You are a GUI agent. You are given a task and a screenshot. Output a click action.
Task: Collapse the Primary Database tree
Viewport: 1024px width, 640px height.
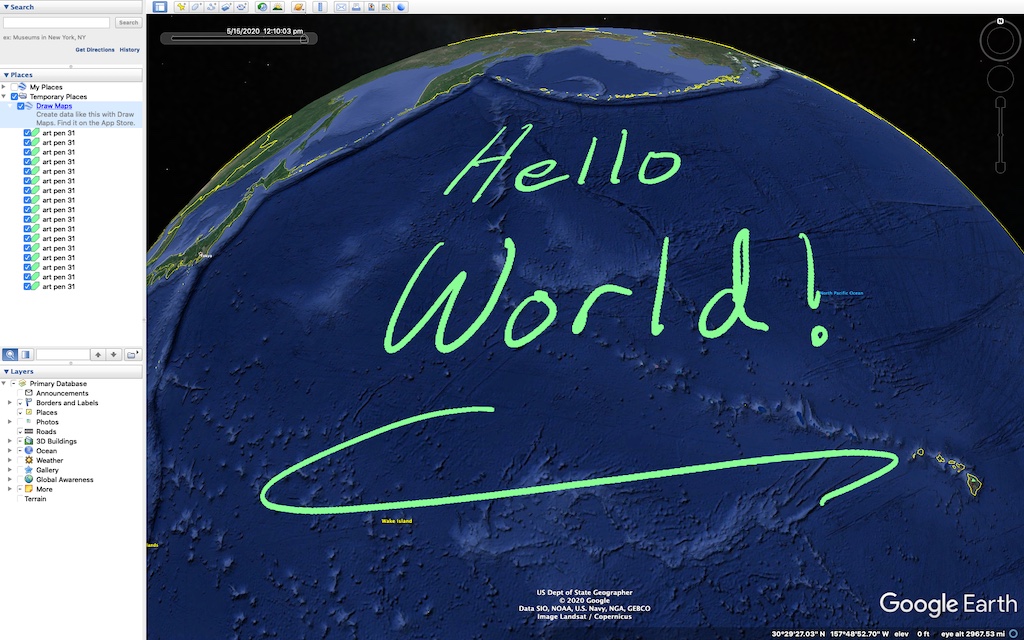click(4, 384)
